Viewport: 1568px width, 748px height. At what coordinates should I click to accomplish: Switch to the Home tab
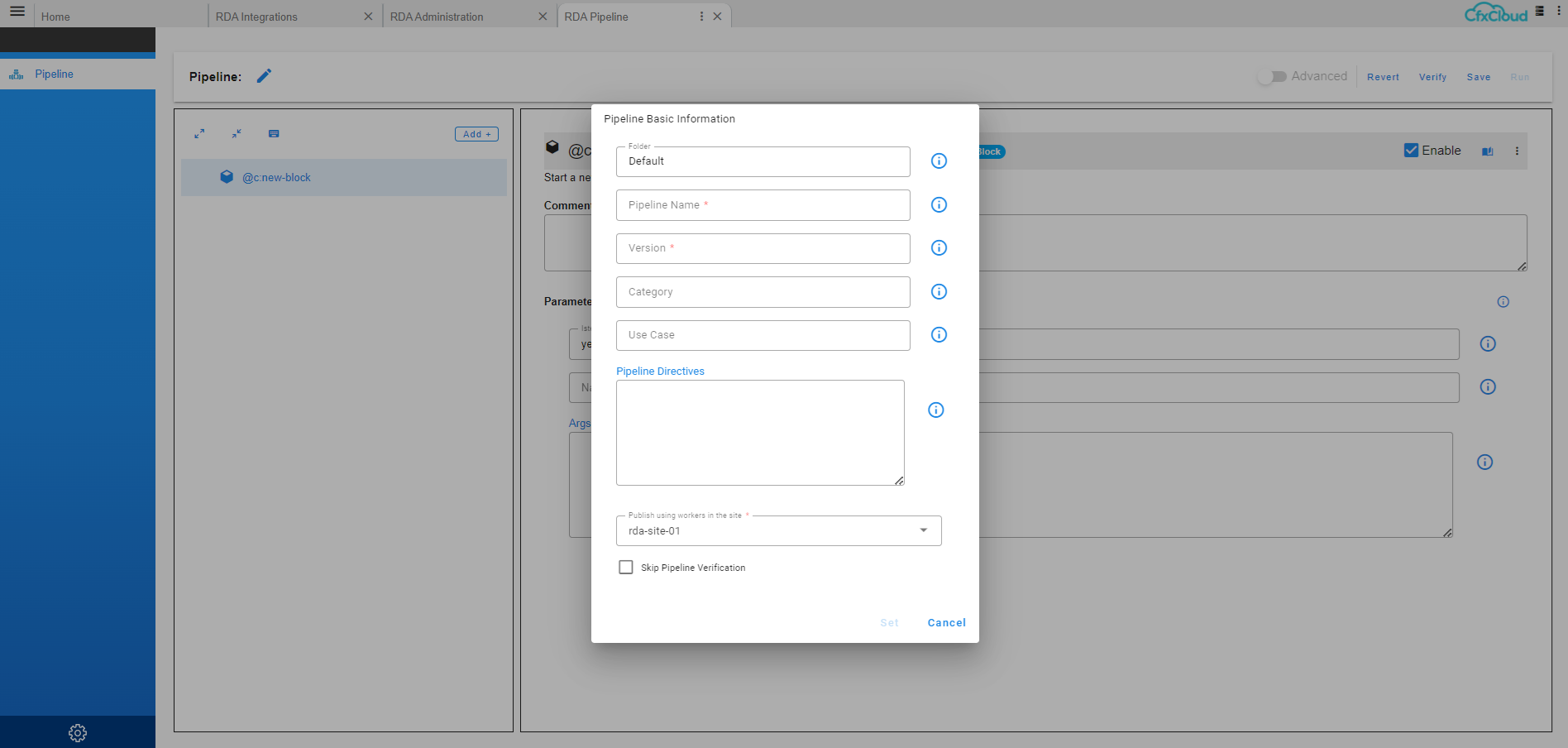(55, 16)
